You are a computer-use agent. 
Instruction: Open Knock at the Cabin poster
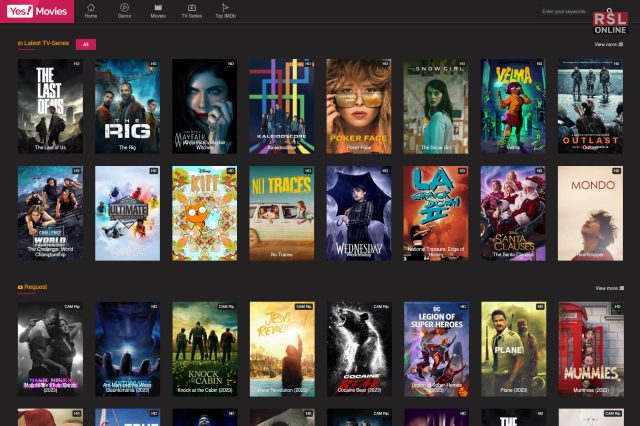(204, 349)
